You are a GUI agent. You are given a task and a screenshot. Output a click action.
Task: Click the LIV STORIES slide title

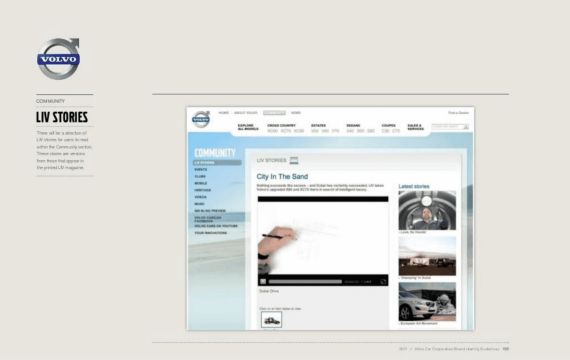62,117
